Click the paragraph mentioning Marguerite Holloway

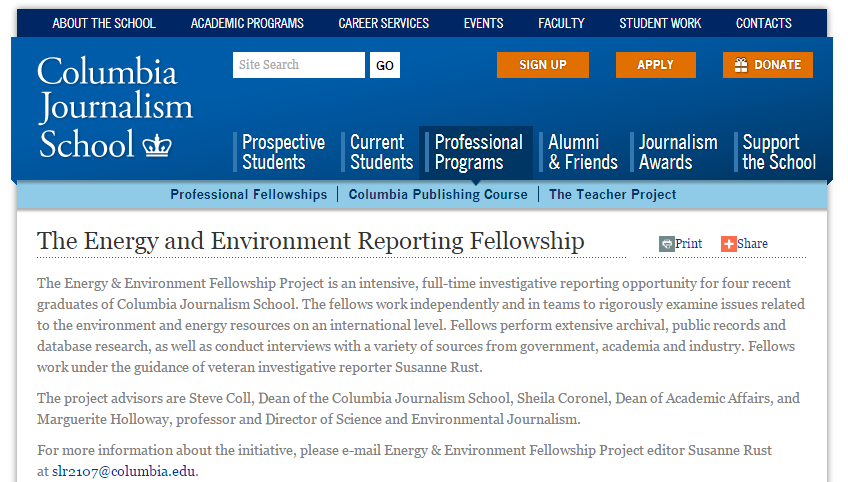(x=418, y=408)
